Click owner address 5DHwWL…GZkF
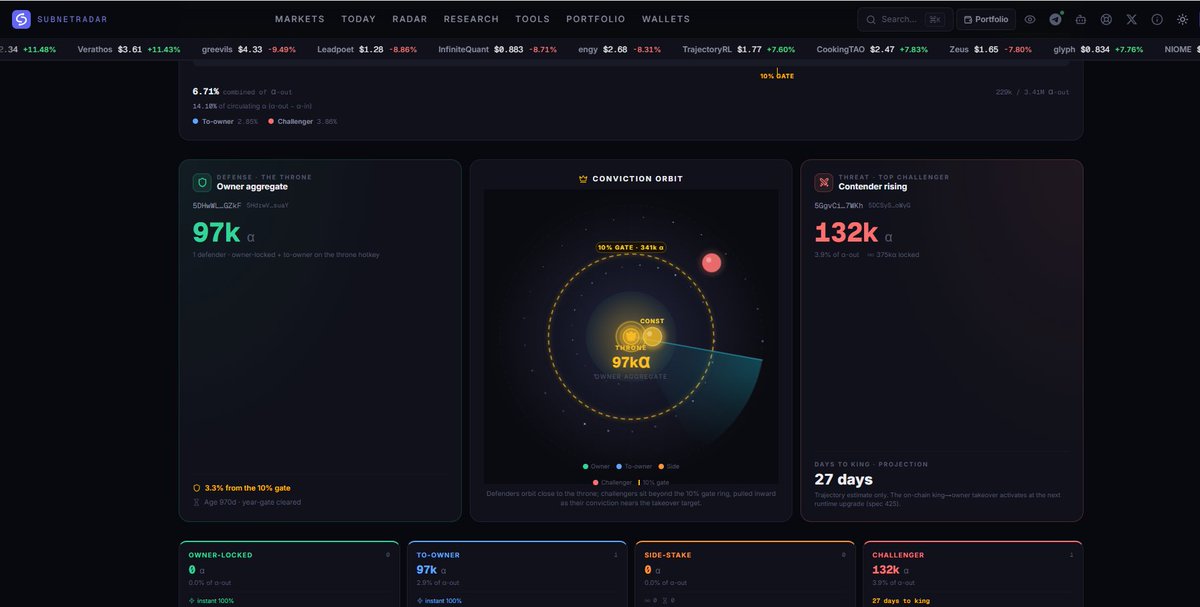The width and height of the screenshot is (1200, 607). click(217, 205)
